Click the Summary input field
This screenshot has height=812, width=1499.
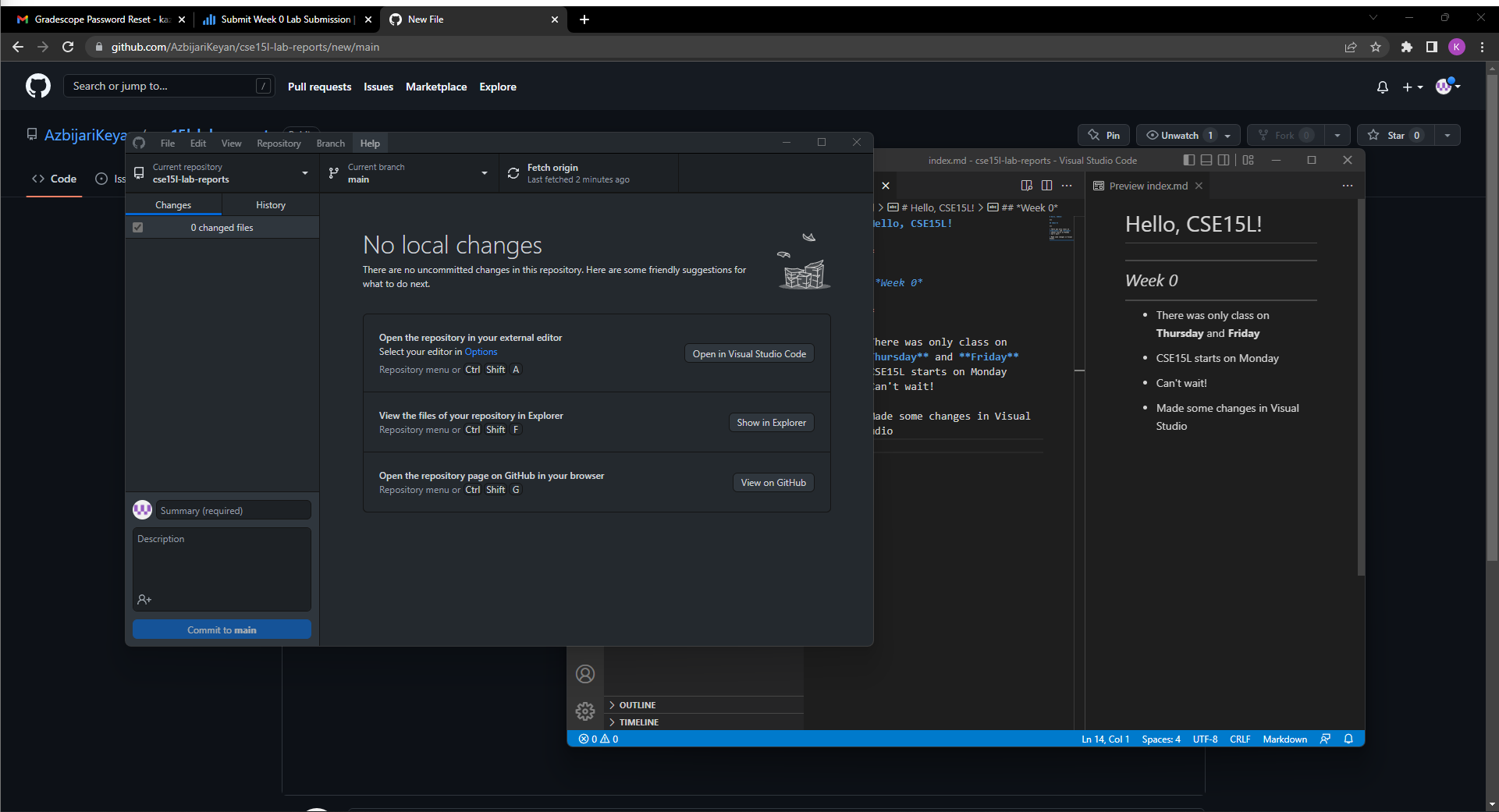pos(233,511)
